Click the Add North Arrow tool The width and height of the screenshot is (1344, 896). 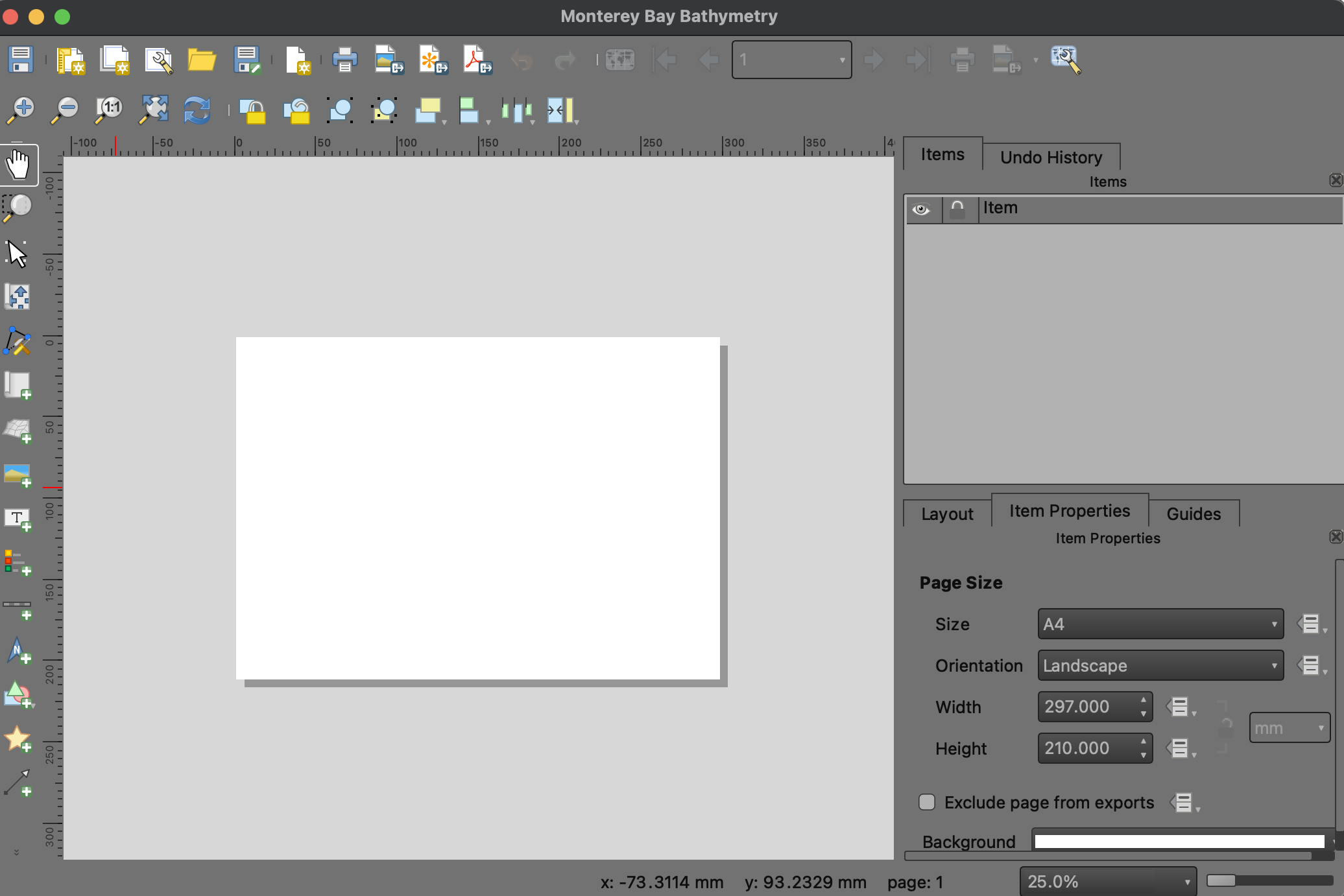click(x=18, y=650)
